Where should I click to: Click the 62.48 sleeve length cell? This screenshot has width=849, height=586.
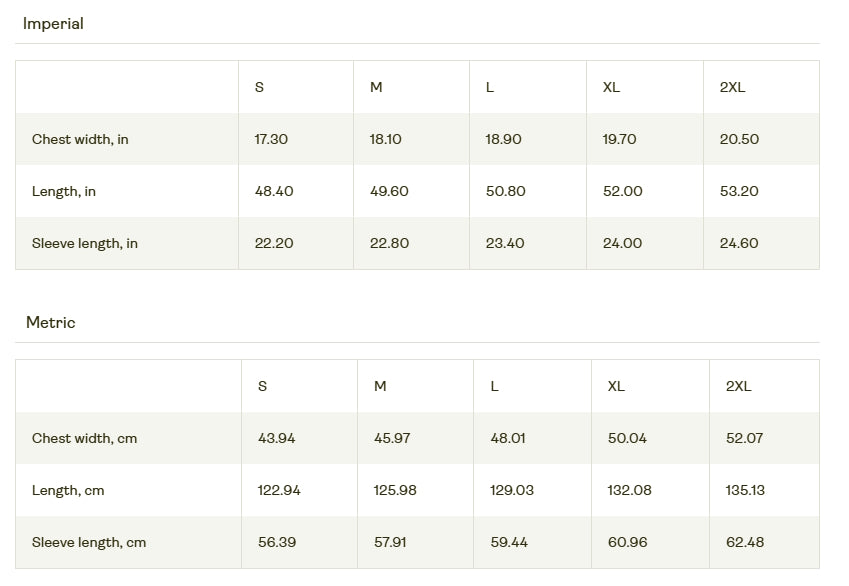click(745, 542)
